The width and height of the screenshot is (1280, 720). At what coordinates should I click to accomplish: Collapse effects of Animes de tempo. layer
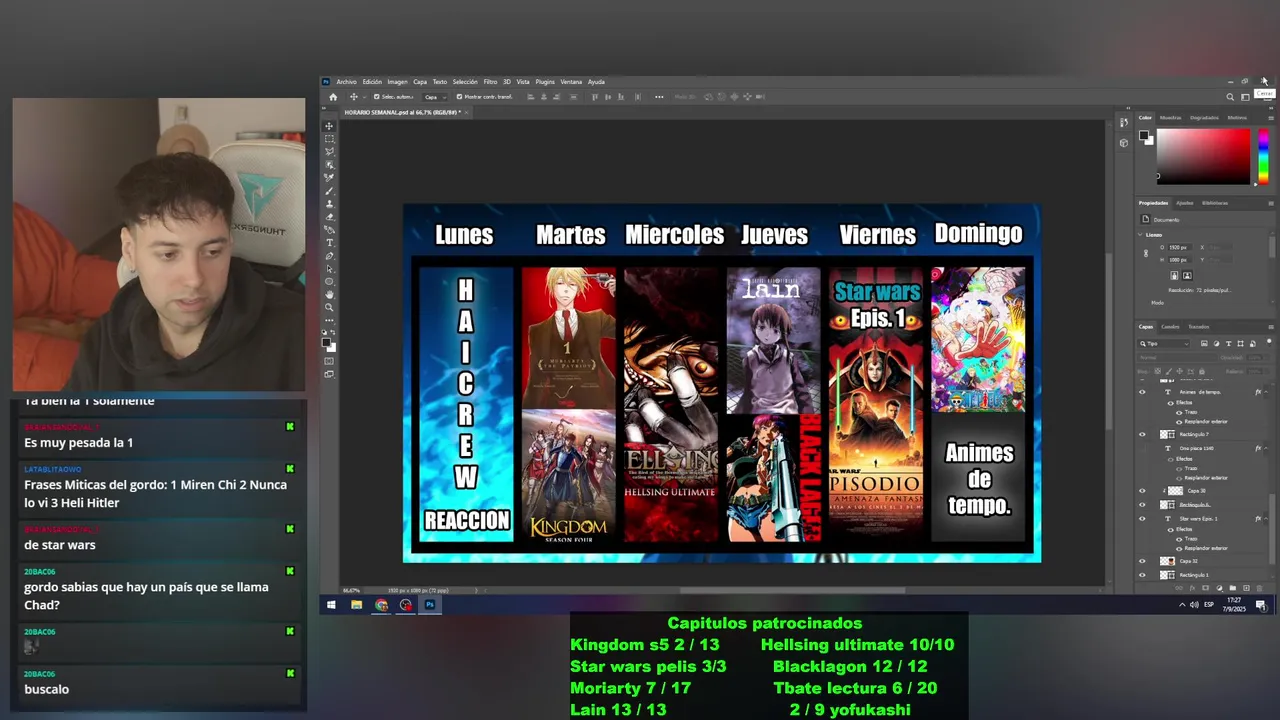click(x=1266, y=391)
